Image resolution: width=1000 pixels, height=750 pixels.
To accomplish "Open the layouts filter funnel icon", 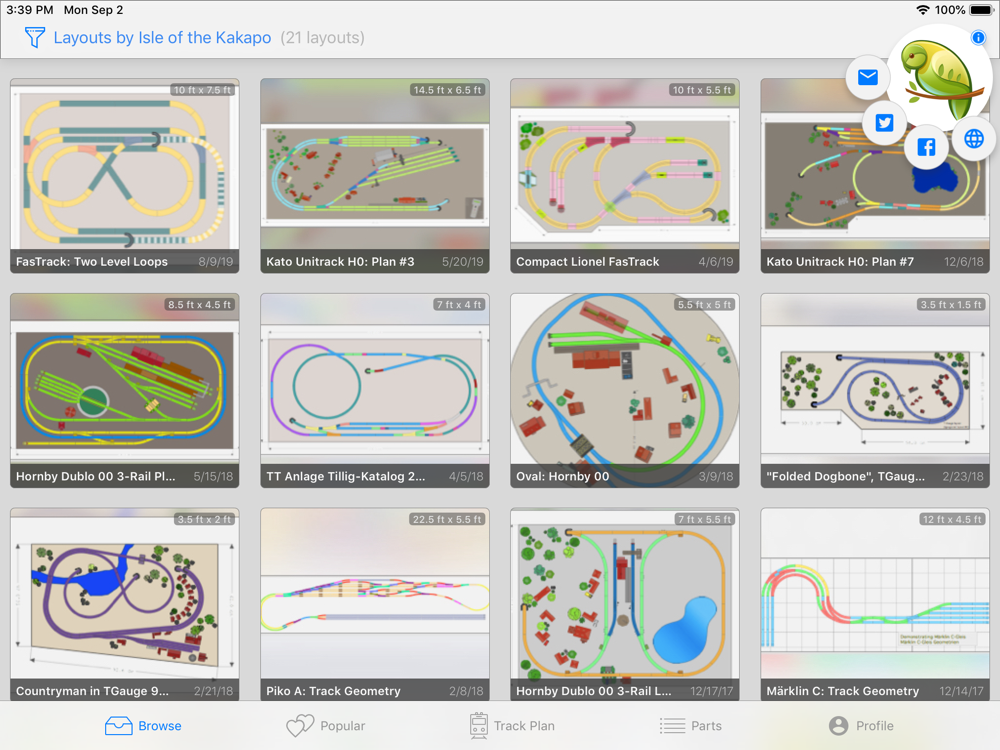I will 34,38.
